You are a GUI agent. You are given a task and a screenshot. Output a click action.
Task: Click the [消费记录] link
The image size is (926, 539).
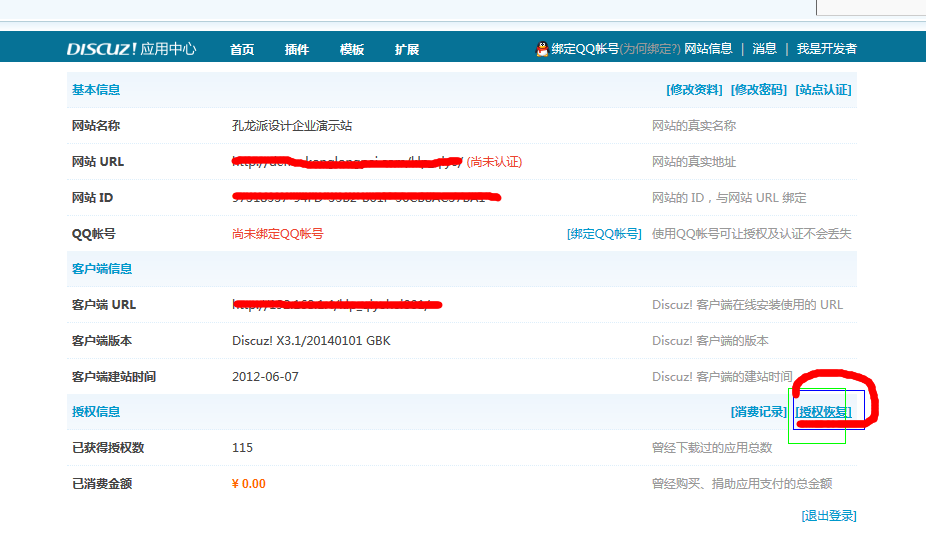(759, 411)
